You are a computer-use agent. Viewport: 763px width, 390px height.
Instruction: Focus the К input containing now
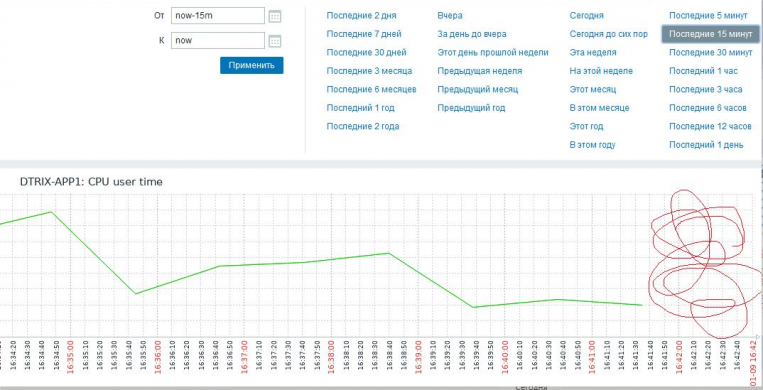tap(218, 40)
